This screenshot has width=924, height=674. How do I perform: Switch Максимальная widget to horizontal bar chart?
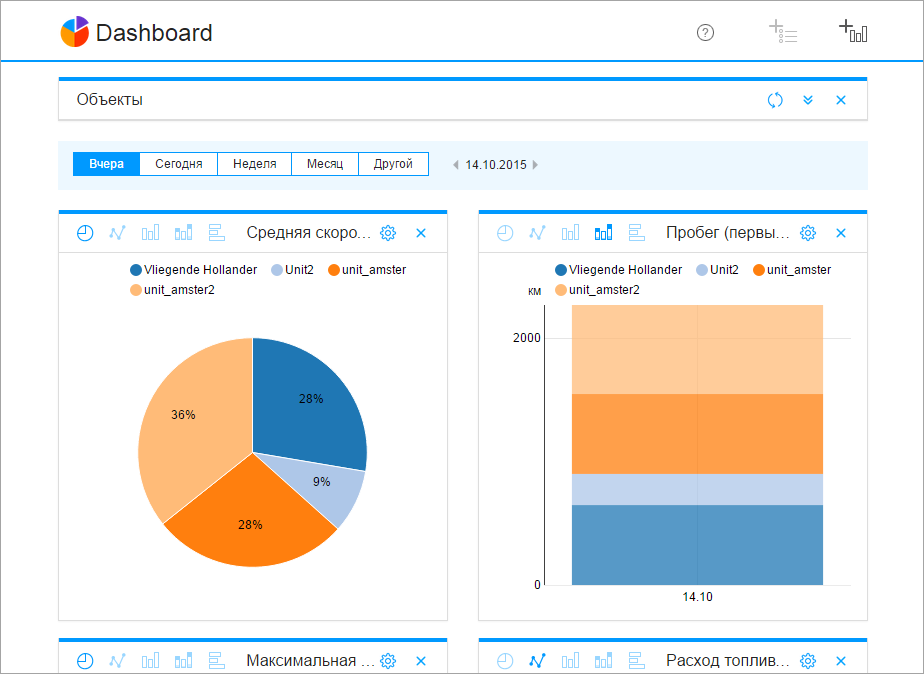tap(217, 661)
